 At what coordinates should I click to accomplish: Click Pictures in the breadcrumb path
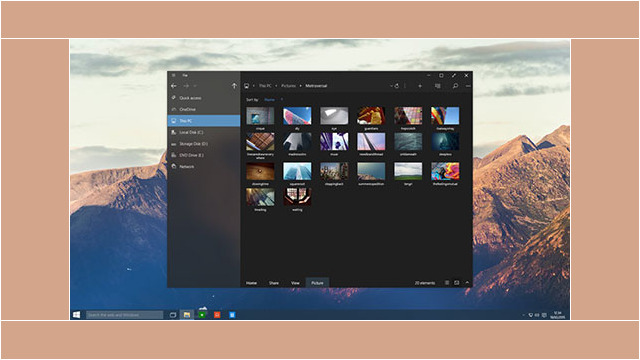(x=288, y=86)
